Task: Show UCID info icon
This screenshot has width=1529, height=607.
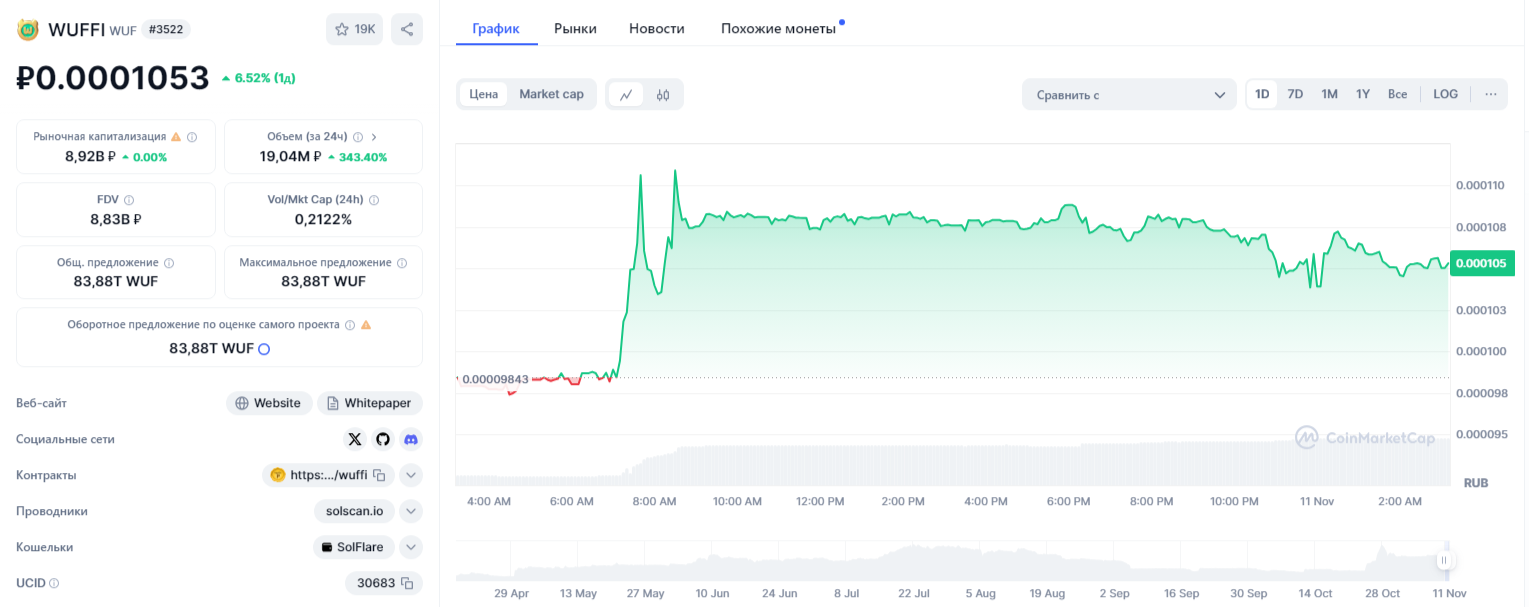Action: [x=54, y=583]
